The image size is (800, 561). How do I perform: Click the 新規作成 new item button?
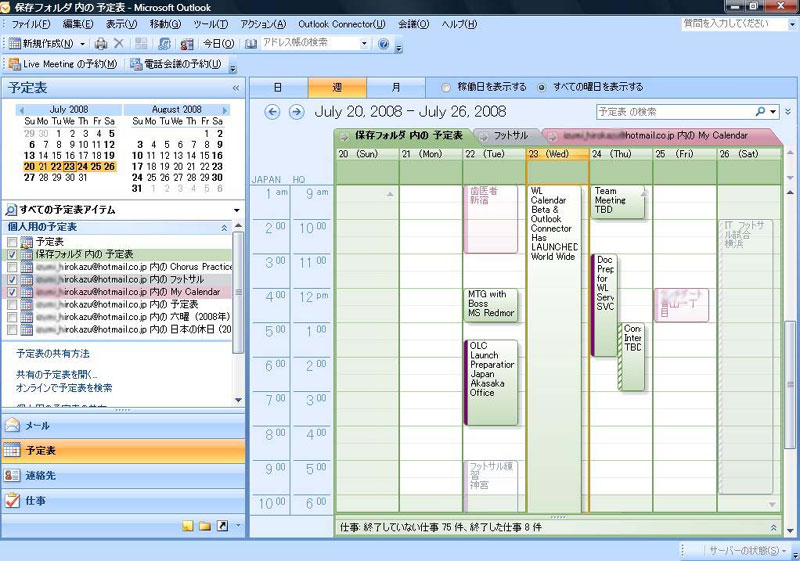click(42, 43)
